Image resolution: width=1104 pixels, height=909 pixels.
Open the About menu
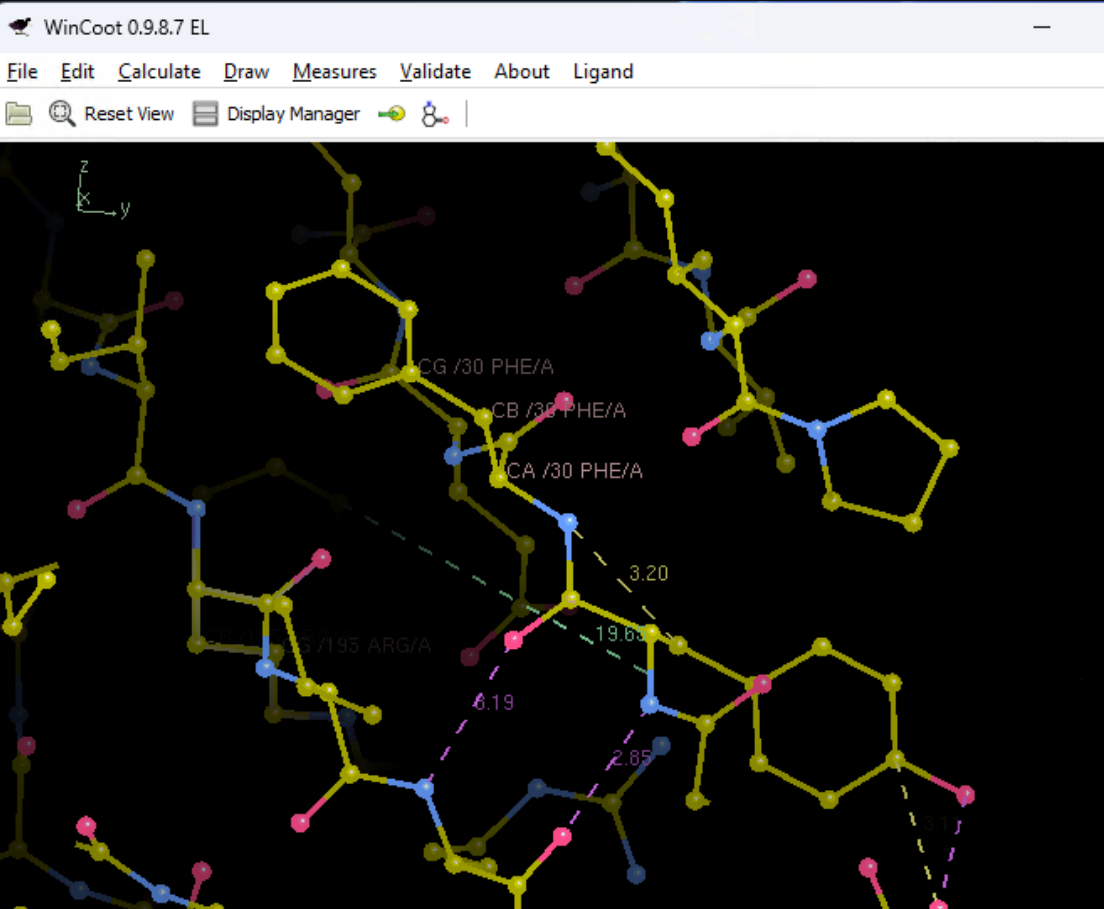pos(521,71)
